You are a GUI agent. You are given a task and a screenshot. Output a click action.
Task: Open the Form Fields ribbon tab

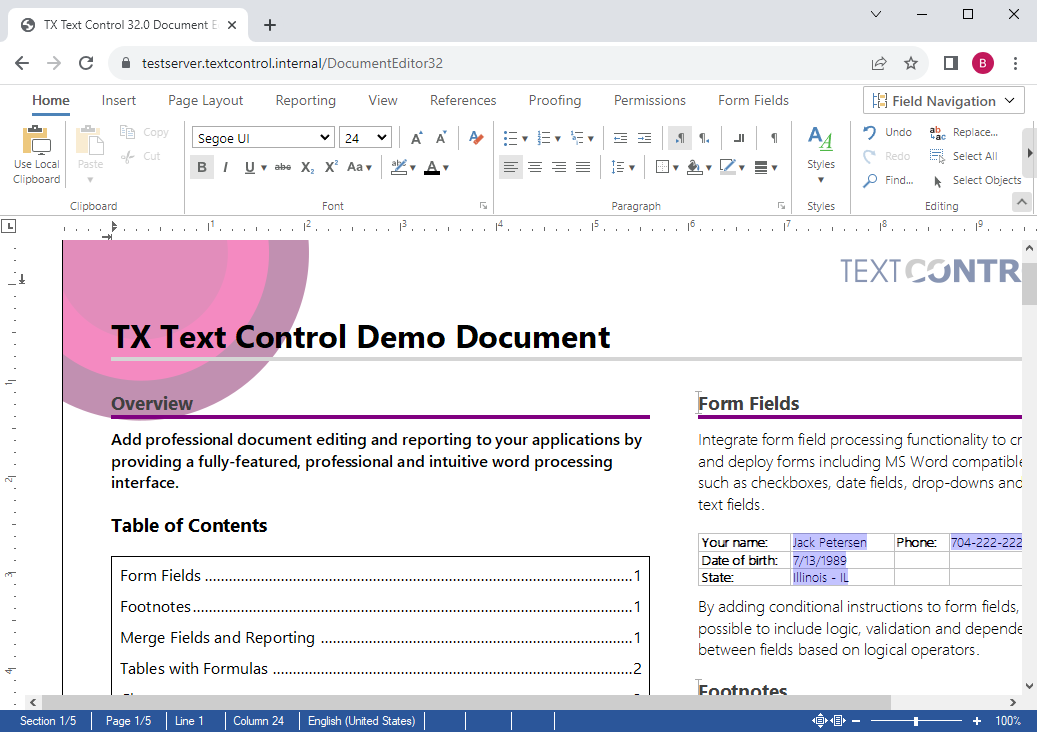[x=753, y=101]
